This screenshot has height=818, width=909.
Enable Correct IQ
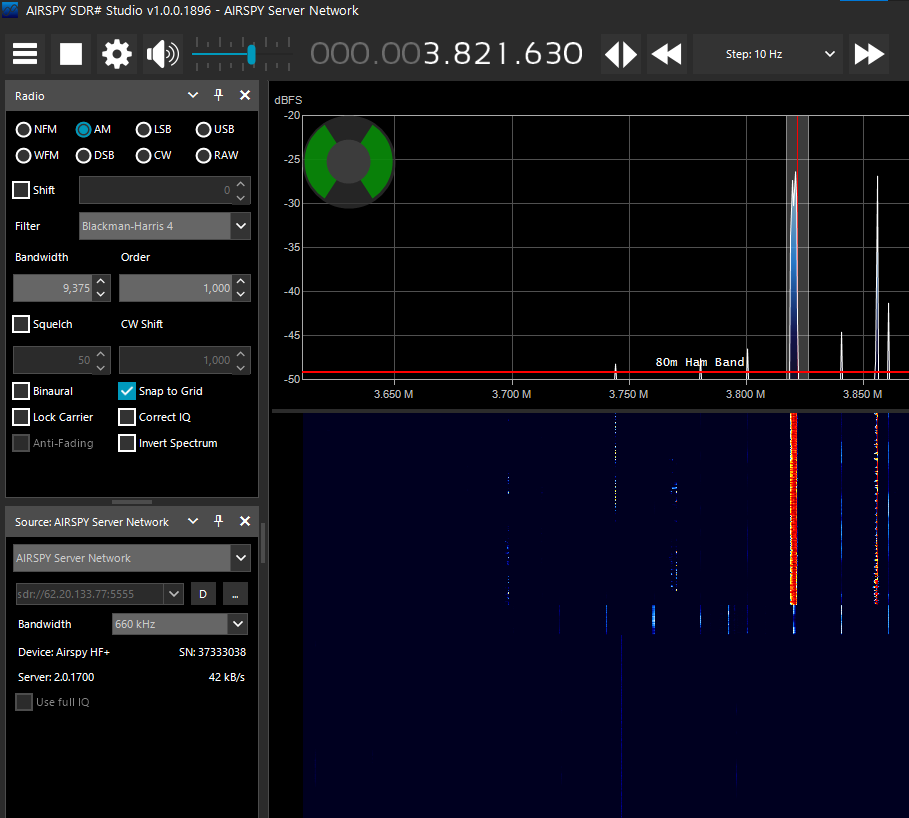[x=125, y=417]
